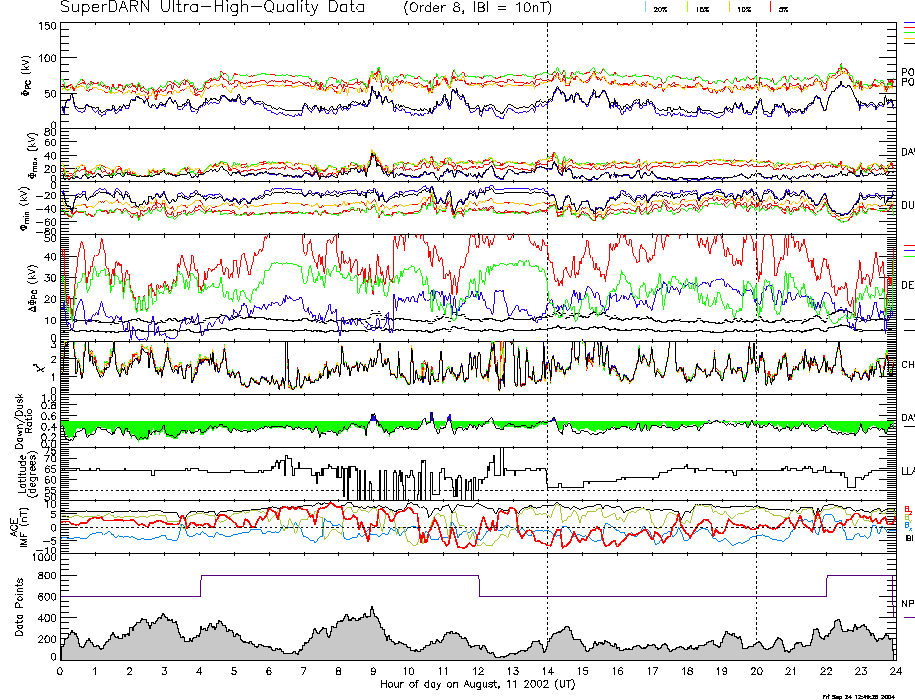The height and width of the screenshot is (700, 915).
Task: Click the 20% legend label at top
Action: 660,9
